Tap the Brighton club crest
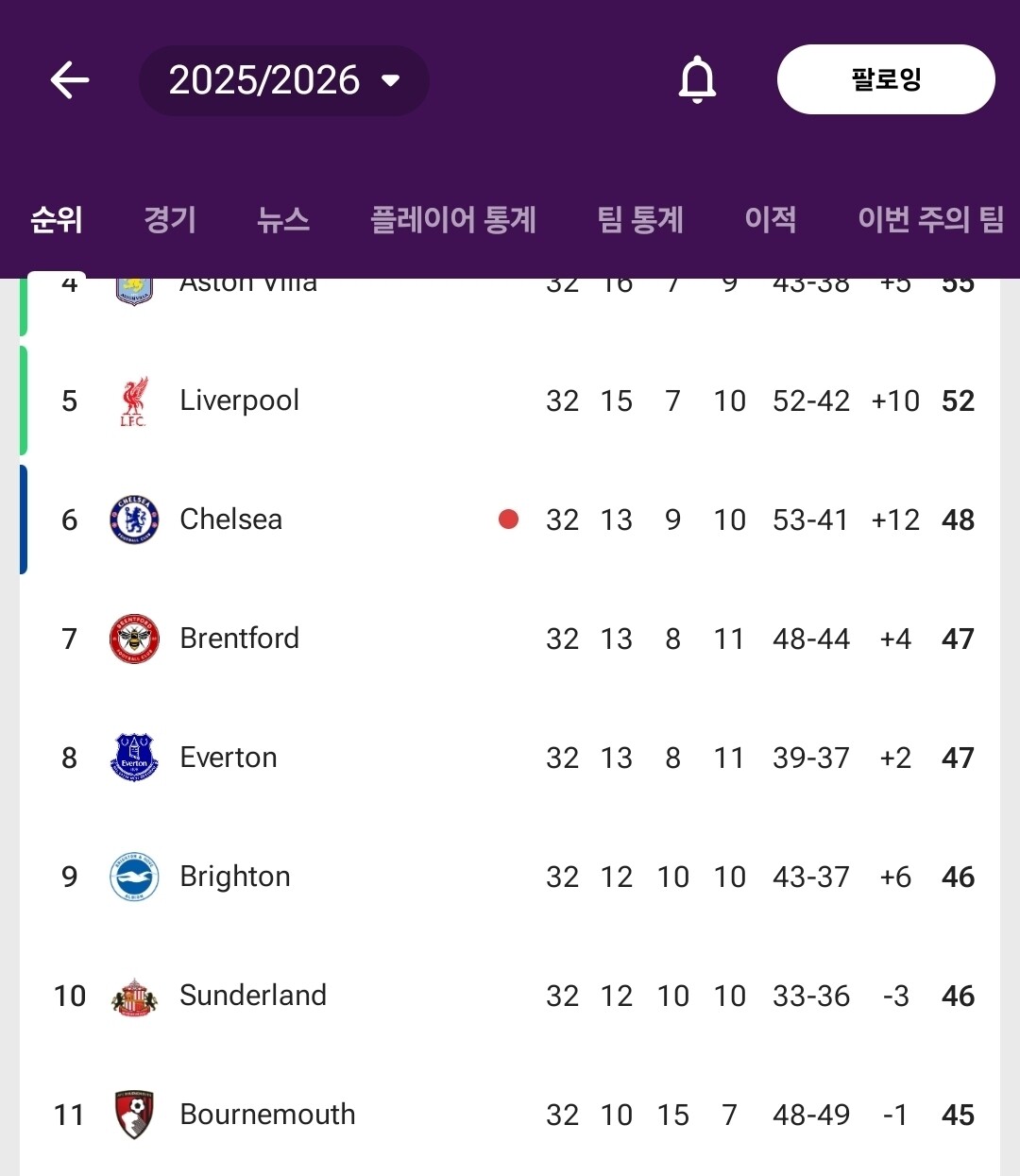 (134, 877)
